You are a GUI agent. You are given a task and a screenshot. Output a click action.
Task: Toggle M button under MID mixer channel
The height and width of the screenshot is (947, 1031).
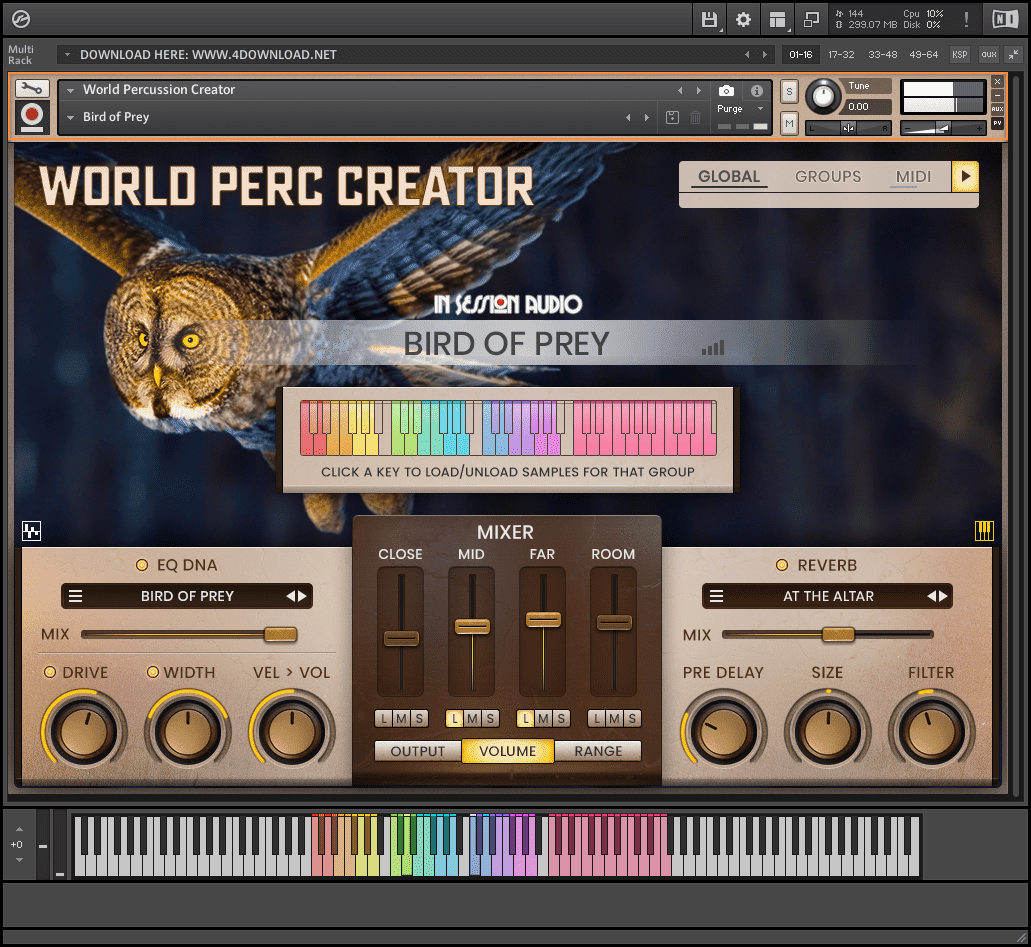click(472, 719)
